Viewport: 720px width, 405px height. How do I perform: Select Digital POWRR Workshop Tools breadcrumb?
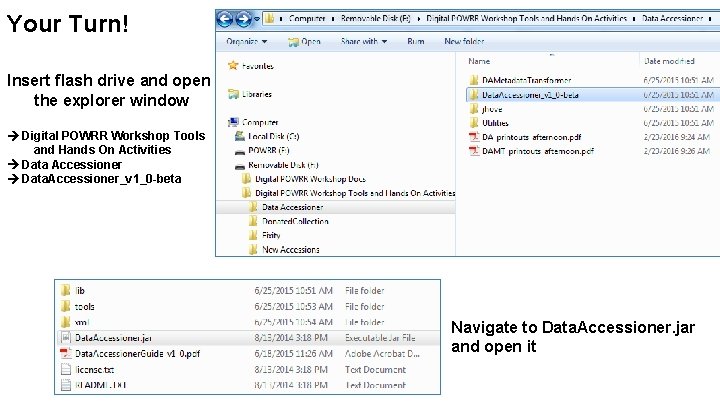(x=526, y=18)
